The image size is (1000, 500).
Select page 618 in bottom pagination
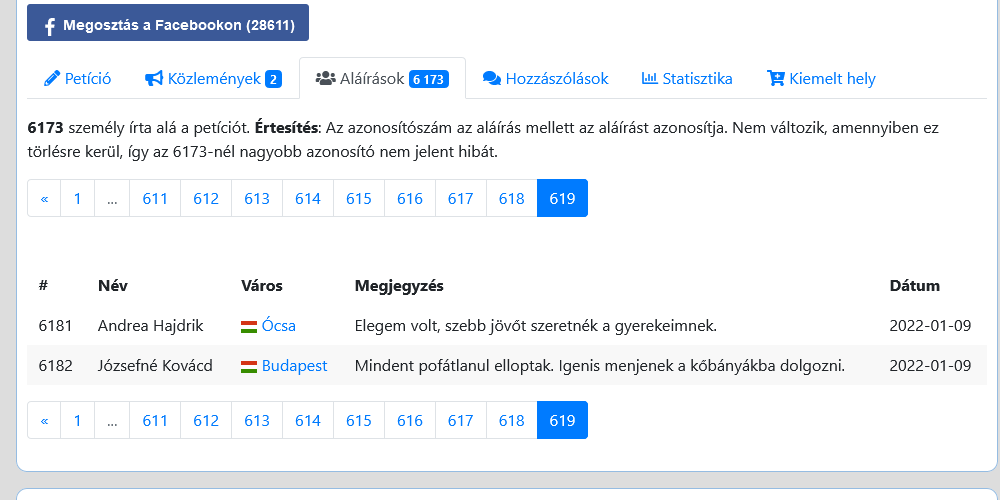coord(511,420)
